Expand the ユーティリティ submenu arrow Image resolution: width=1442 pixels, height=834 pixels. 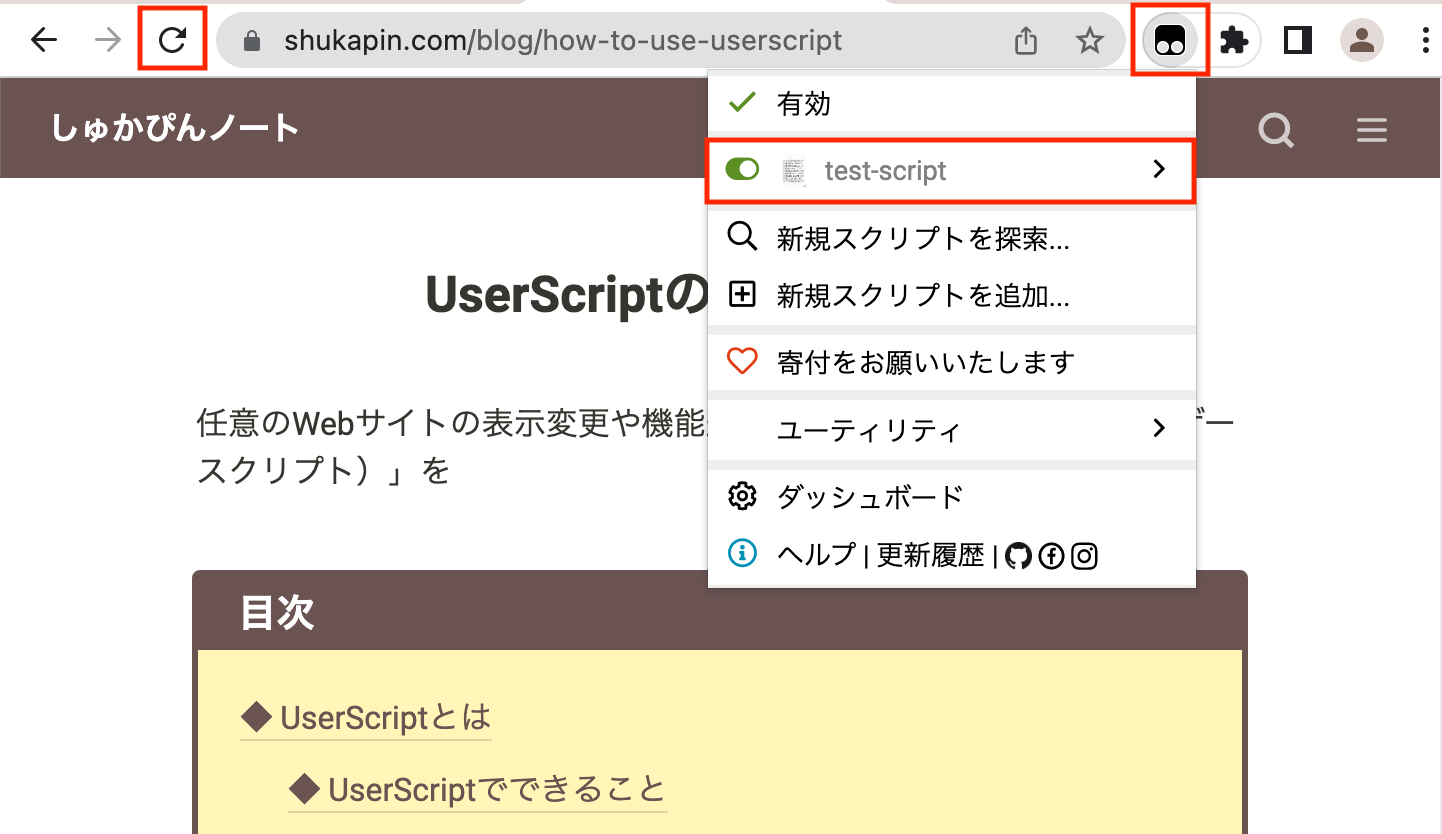point(1159,429)
